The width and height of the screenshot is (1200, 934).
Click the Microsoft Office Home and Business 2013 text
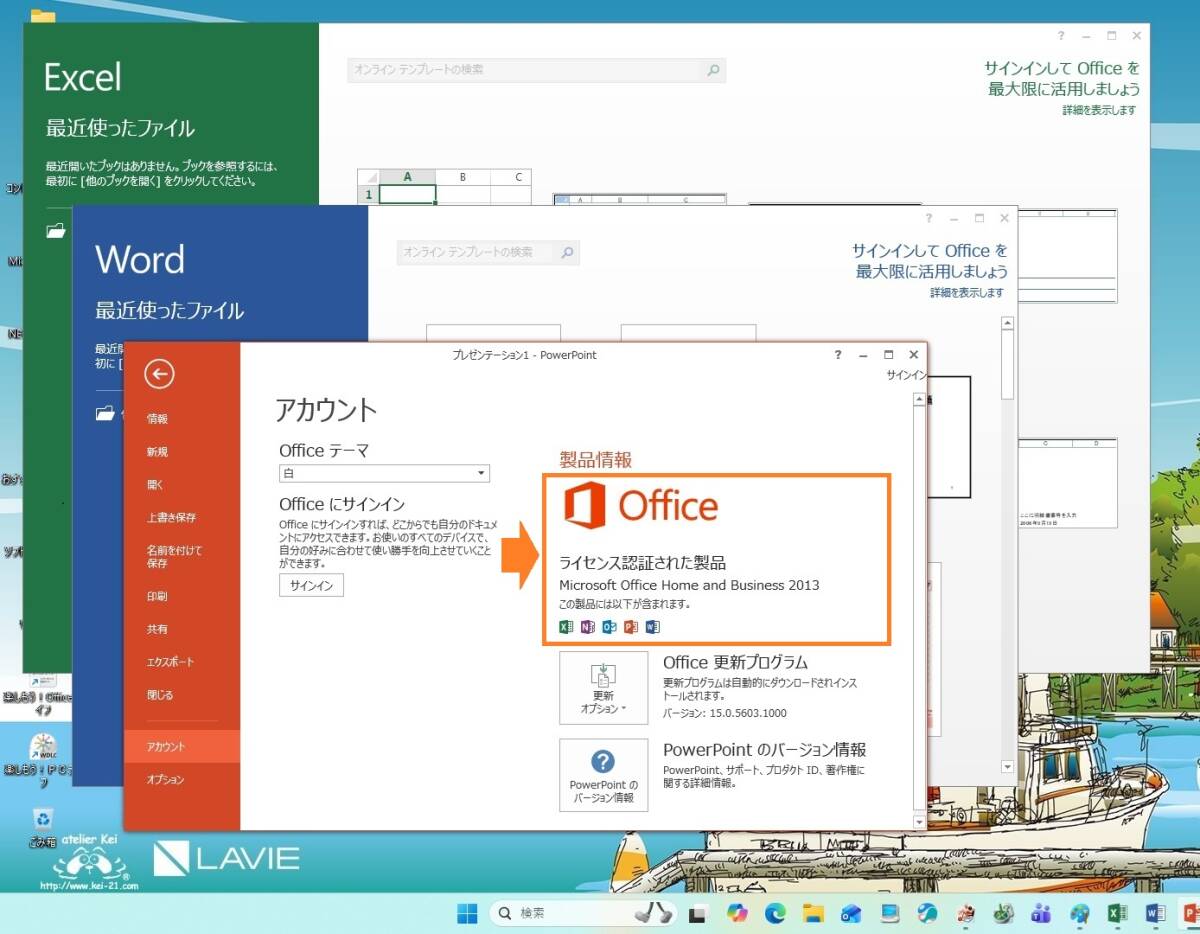[x=689, y=585]
